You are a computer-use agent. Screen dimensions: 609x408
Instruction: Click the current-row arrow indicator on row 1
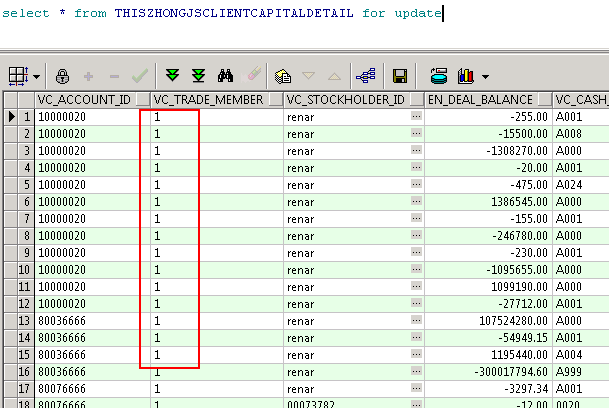pos(11,117)
